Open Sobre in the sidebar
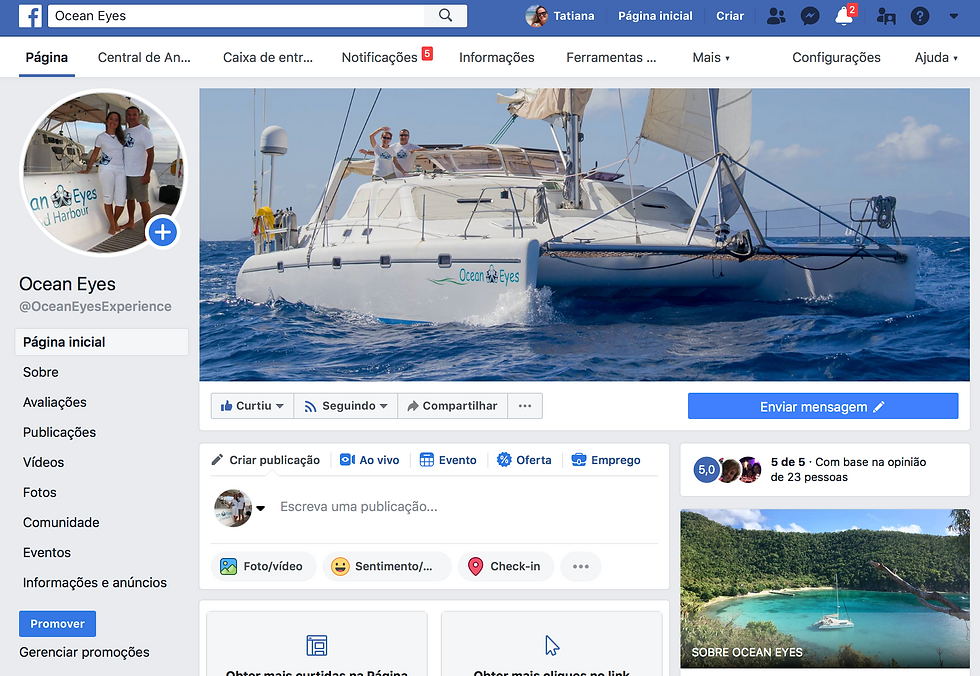Screen dimensions: 980x676 tap(41, 372)
